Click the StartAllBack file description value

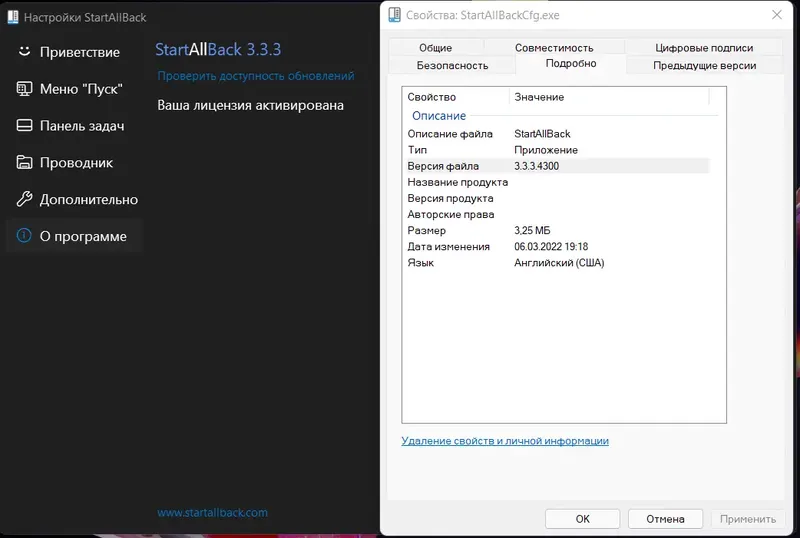coord(542,134)
